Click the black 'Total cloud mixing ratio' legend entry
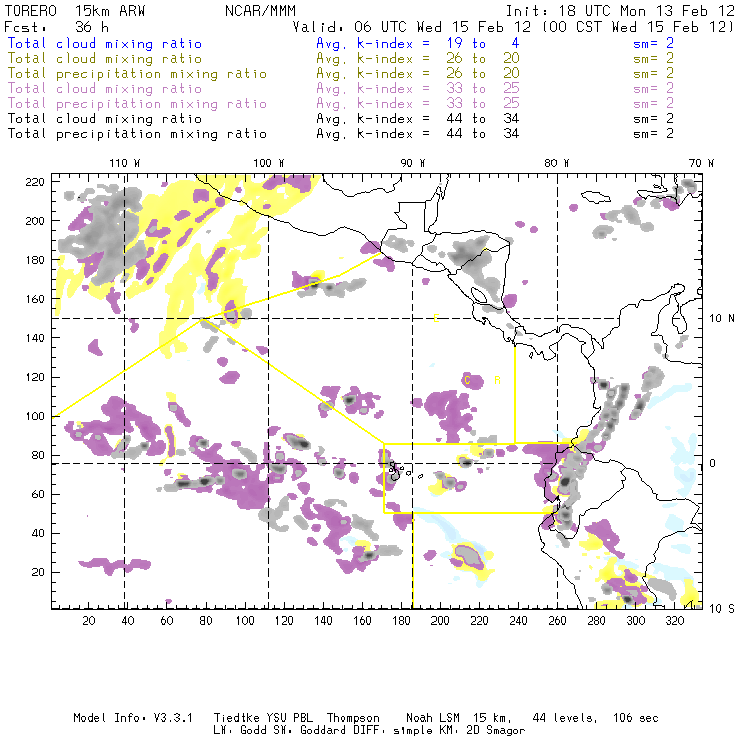This screenshot has width=740, height=740. [x=105, y=118]
